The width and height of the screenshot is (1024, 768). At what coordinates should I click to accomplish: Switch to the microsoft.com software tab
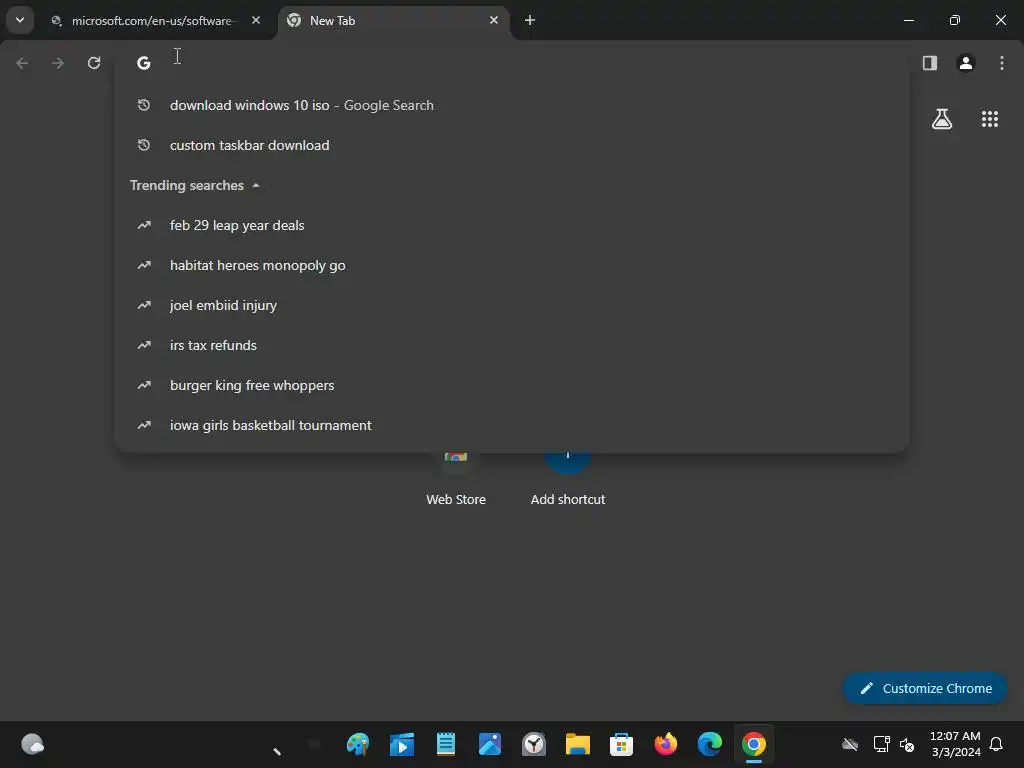click(x=152, y=21)
